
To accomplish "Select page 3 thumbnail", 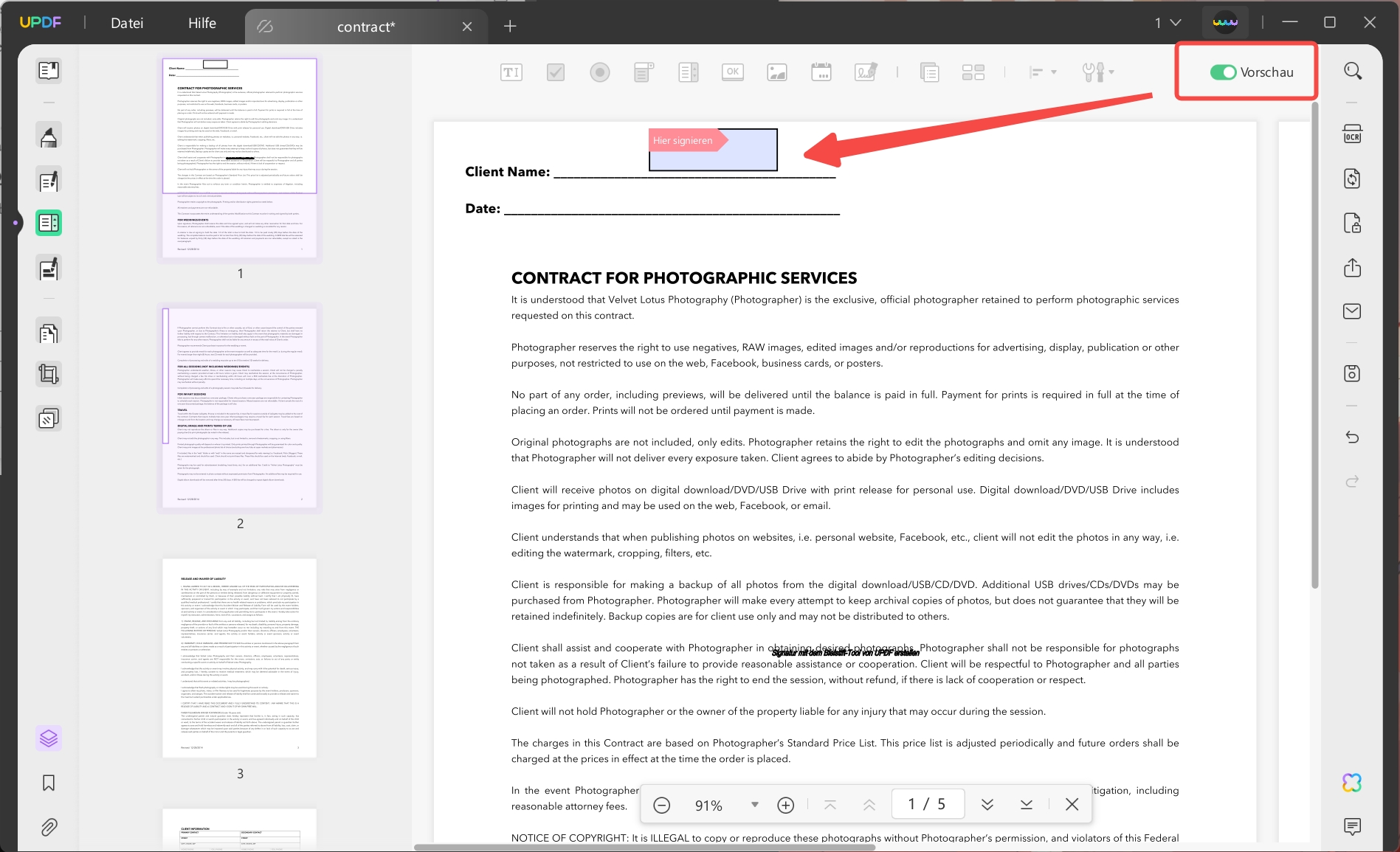I will point(240,658).
